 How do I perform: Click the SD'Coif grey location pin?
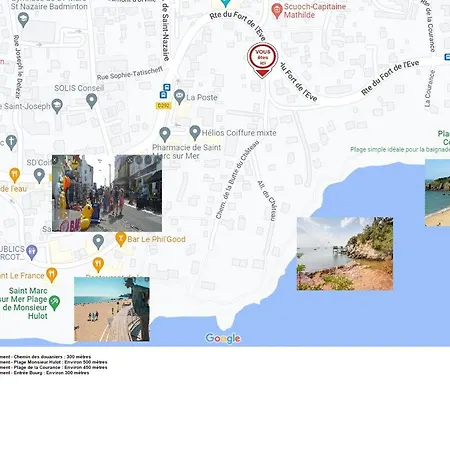click(39, 176)
